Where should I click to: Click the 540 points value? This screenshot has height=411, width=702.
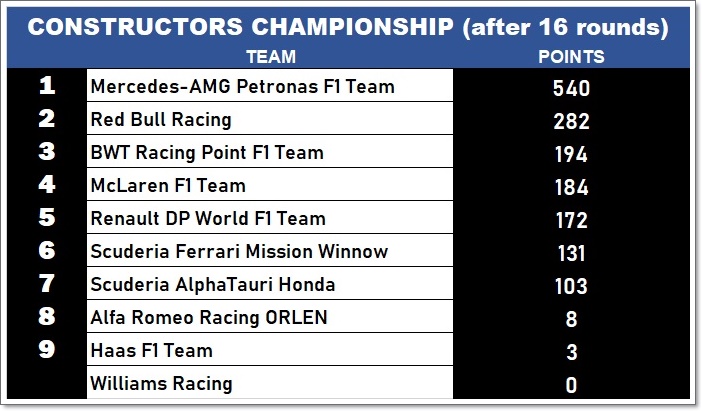(571, 88)
